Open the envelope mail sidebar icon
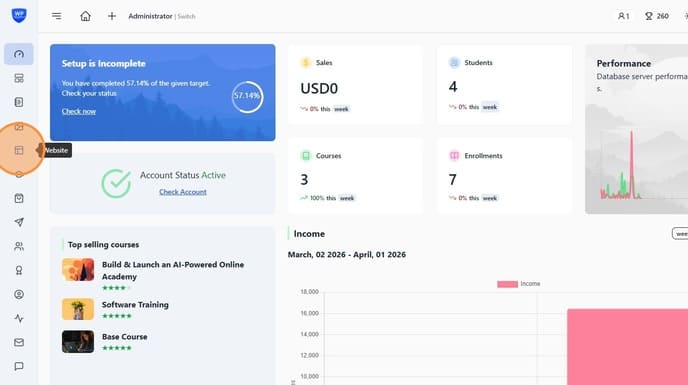 pos(19,342)
